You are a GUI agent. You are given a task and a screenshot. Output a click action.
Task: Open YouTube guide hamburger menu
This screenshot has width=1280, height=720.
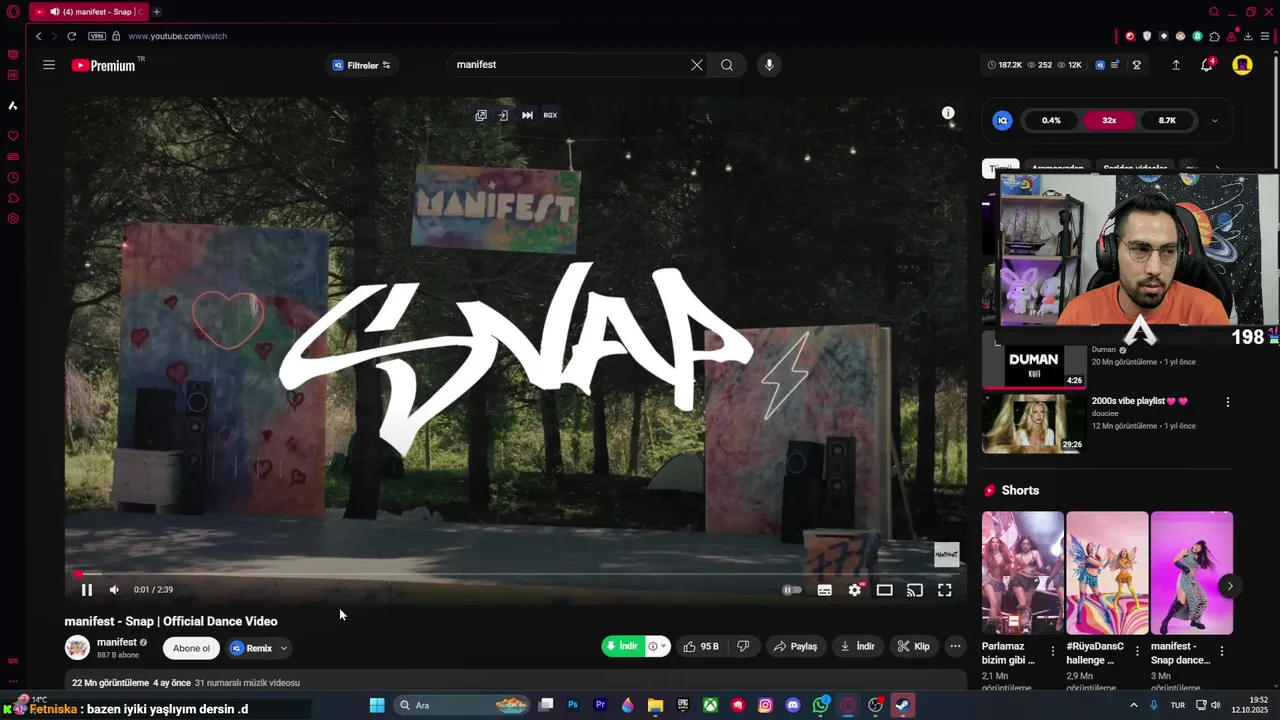pyautogui.click(x=49, y=65)
